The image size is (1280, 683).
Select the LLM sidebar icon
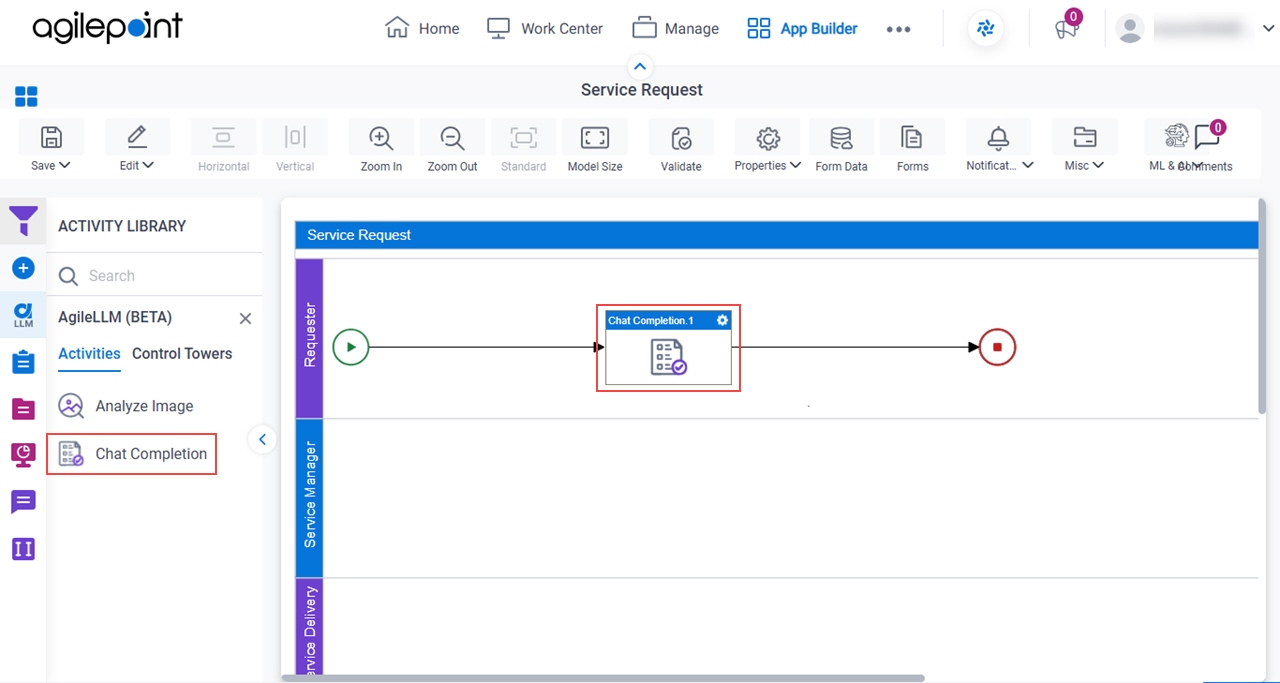[x=23, y=315]
